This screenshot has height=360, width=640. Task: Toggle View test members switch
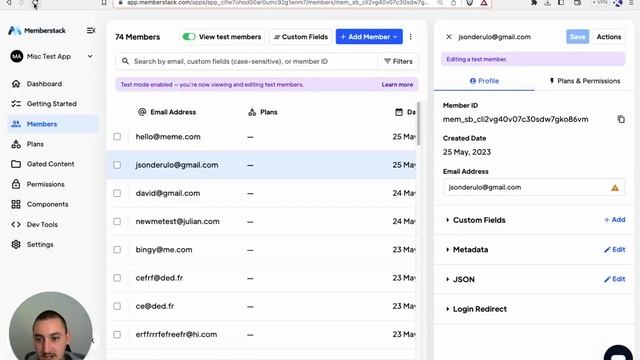coord(189,37)
